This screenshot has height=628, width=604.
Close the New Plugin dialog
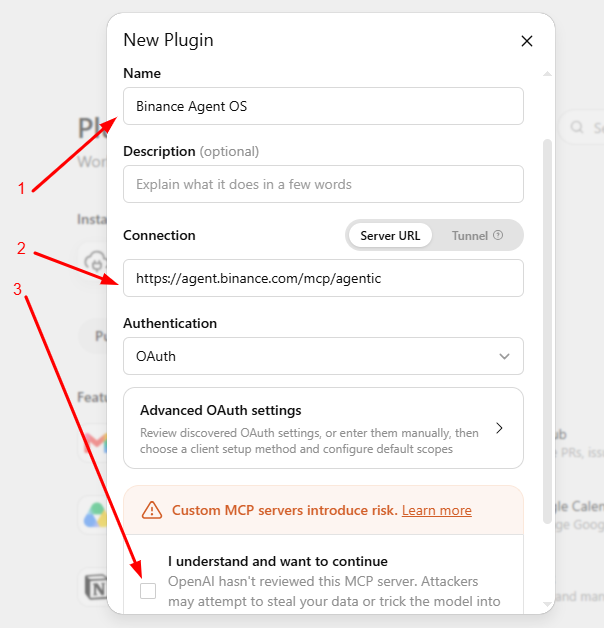point(527,41)
